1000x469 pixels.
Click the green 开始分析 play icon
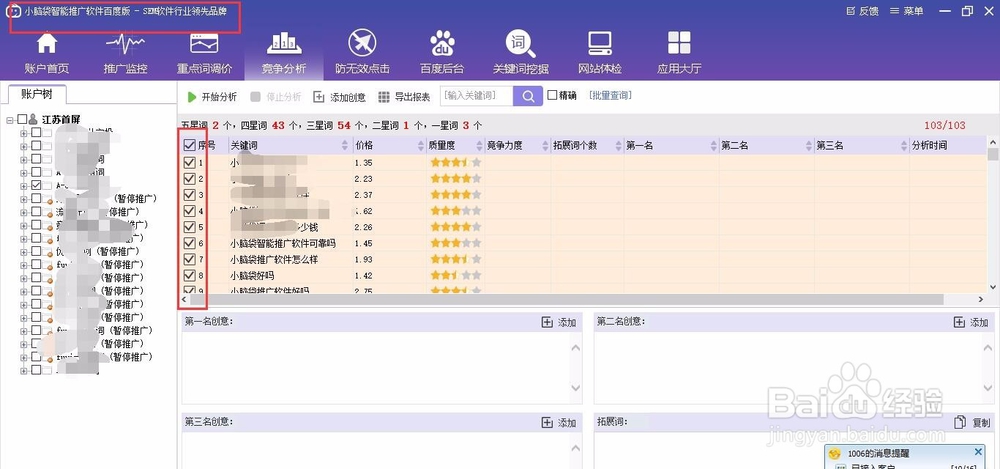[192, 97]
